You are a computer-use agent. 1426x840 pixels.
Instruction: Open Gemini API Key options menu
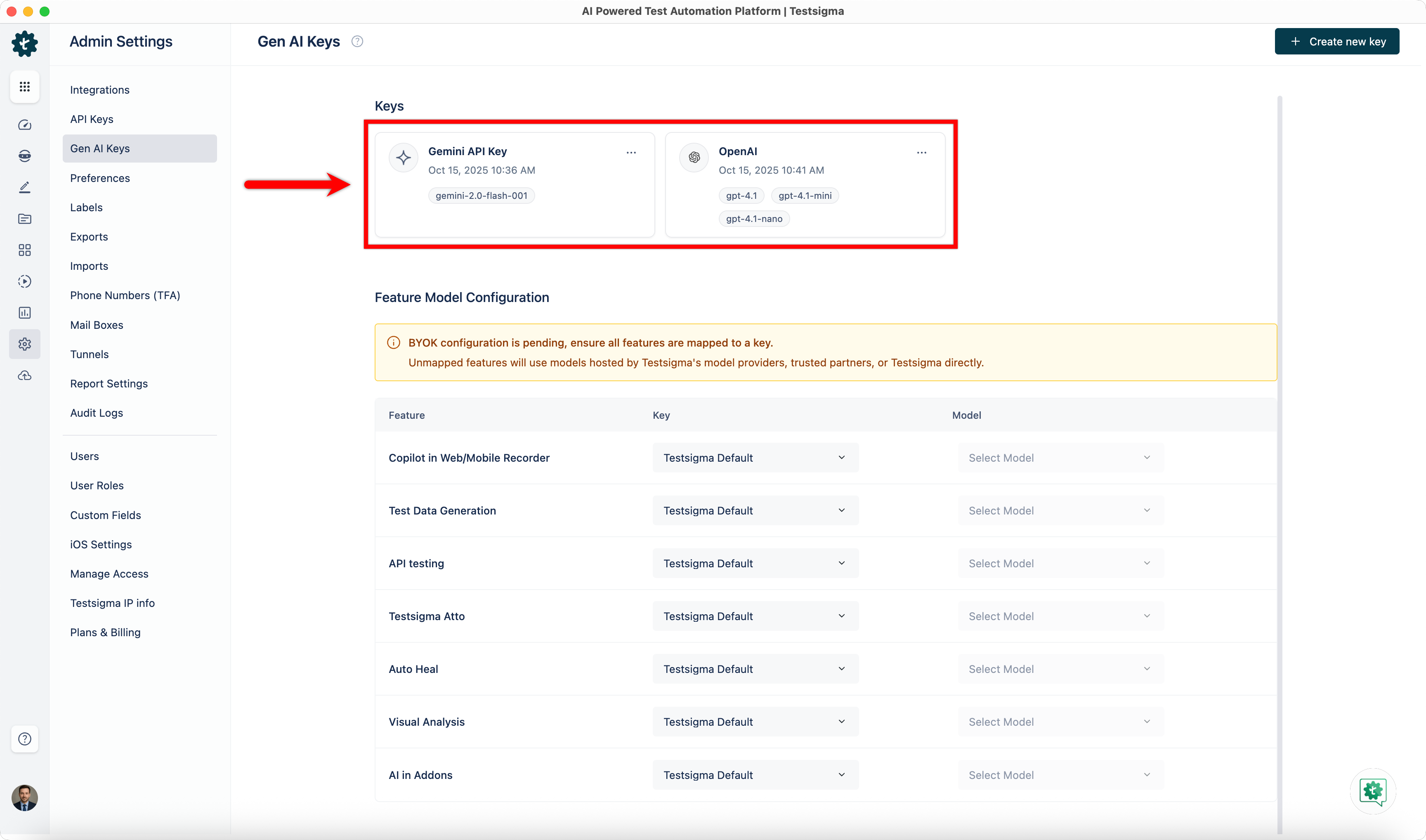630,153
